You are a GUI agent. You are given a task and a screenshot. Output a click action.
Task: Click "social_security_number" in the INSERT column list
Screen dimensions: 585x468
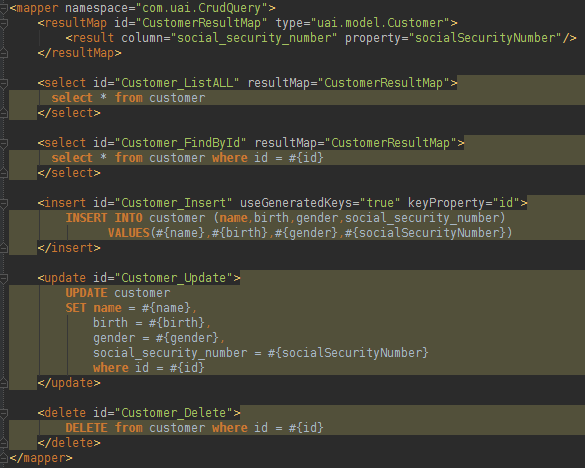pyautogui.click(x=422, y=218)
